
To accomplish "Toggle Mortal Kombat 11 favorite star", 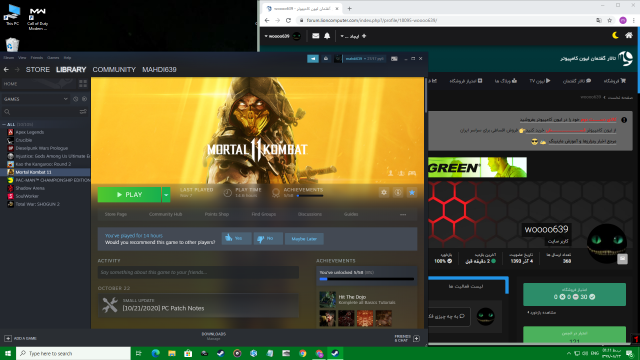I will [412, 192].
